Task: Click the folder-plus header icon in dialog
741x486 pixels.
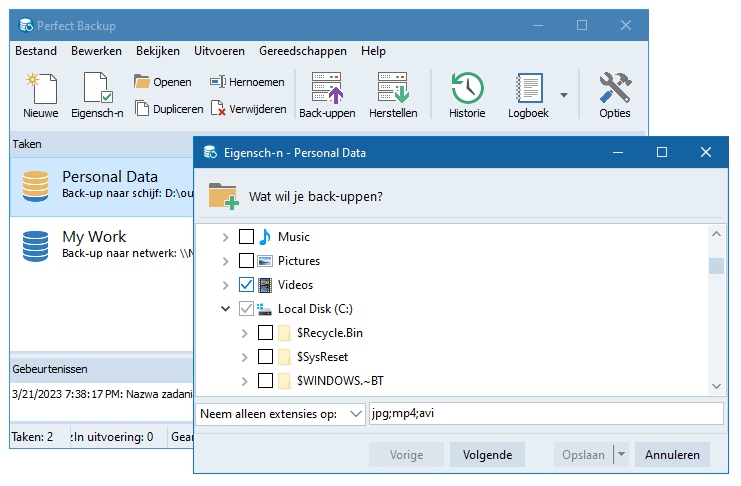Action: click(x=224, y=196)
